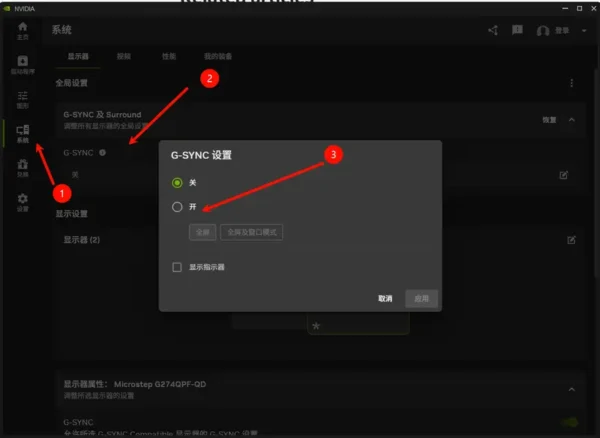
Task: Open the 主页 home sidebar icon
Action: 23,31
